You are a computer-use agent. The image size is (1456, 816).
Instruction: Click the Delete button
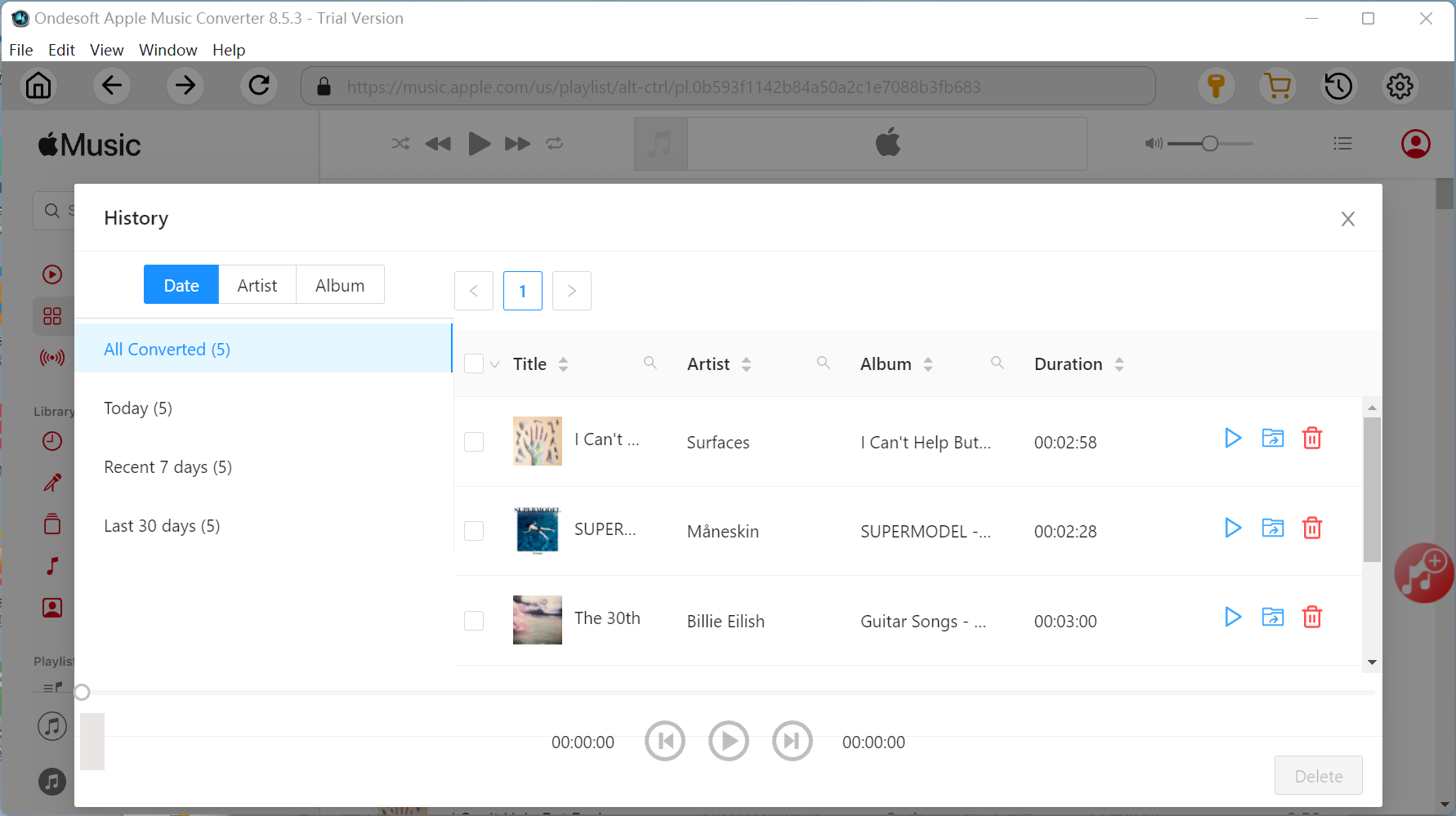click(1319, 776)
